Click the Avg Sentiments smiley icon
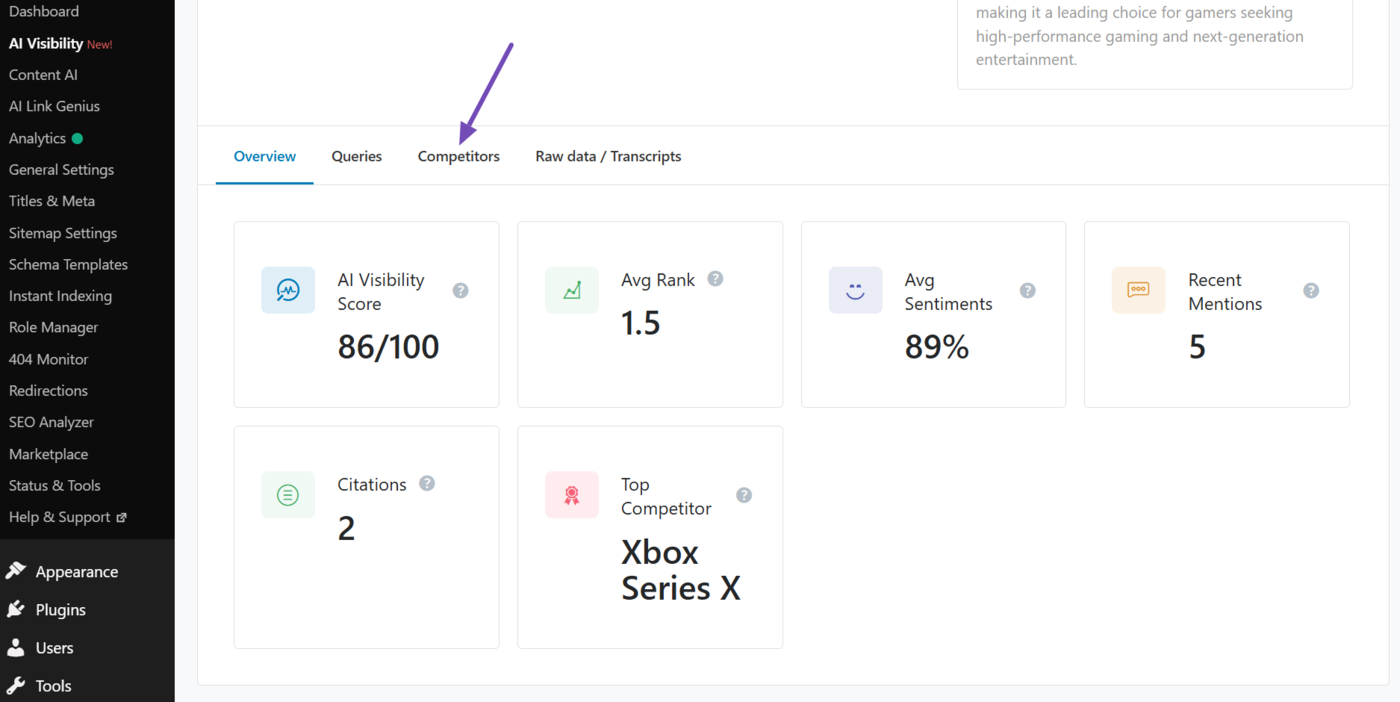 tap(855, 290)
